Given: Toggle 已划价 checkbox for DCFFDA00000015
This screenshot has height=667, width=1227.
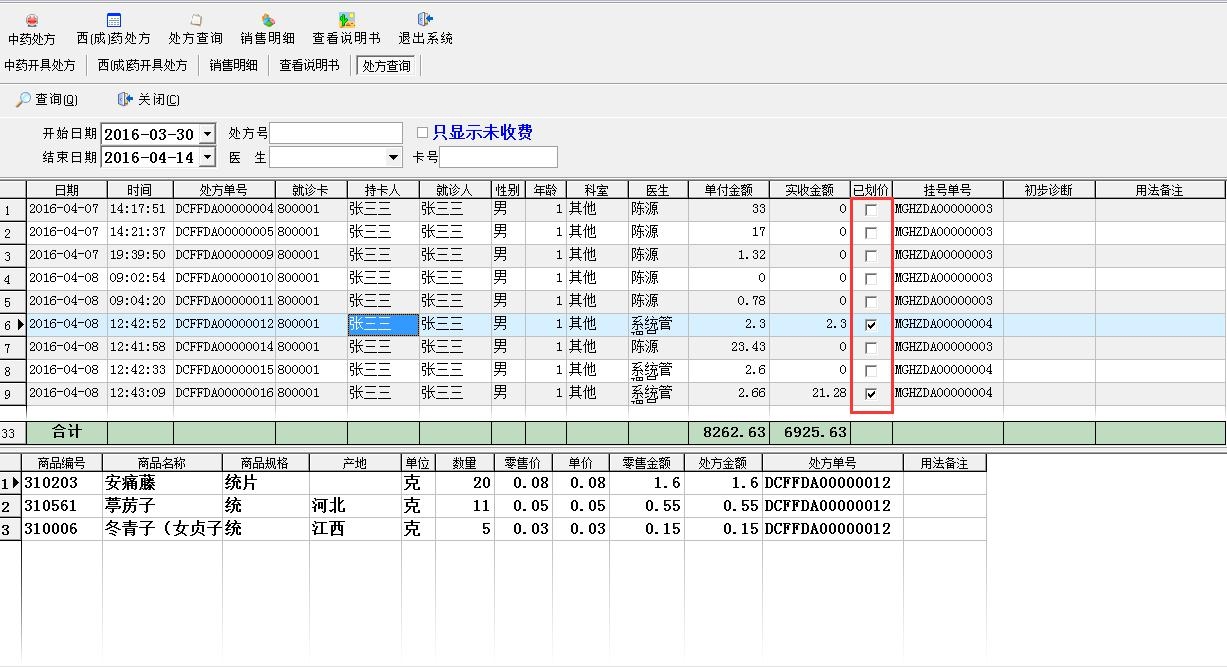Looking at the screenshot, I should [871, 371].
